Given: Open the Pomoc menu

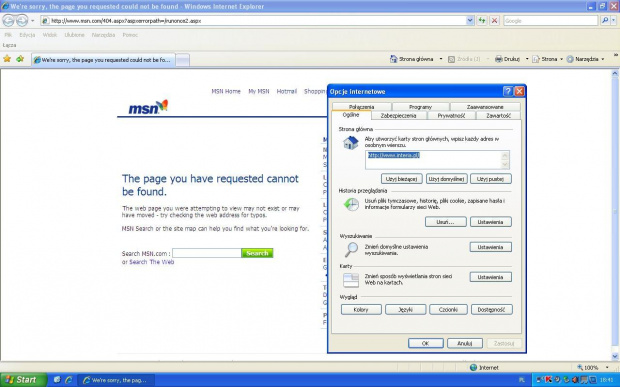Looking at the screenshot, I should coord(130,35).
